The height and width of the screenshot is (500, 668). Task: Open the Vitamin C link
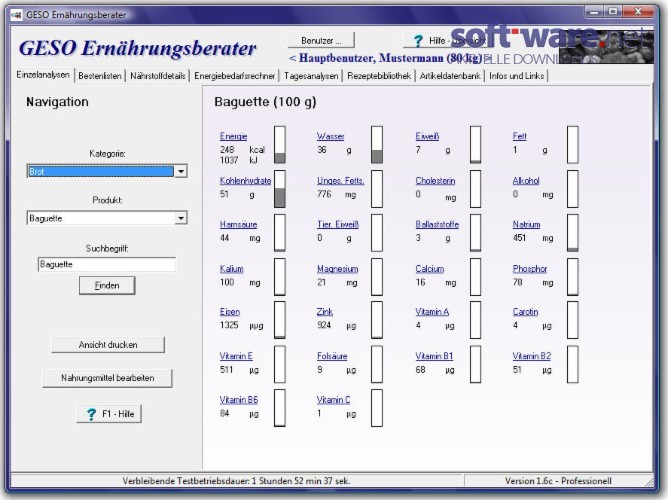coord(334,400)
